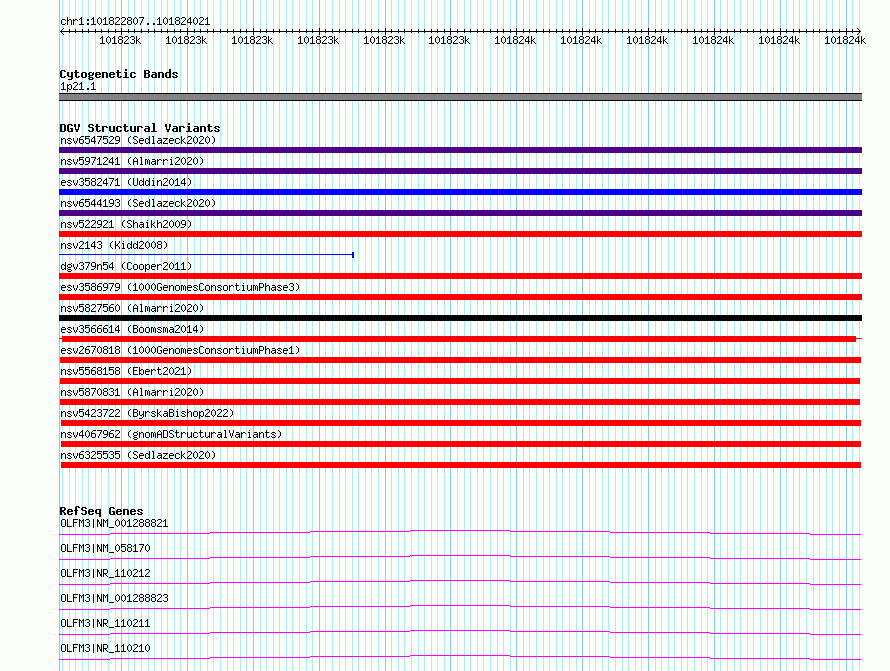This screenshot has height=671, width=890.
Task: Click the blue esv3582471 (Uddin2014) variant bar
Action: coord(460,192)
